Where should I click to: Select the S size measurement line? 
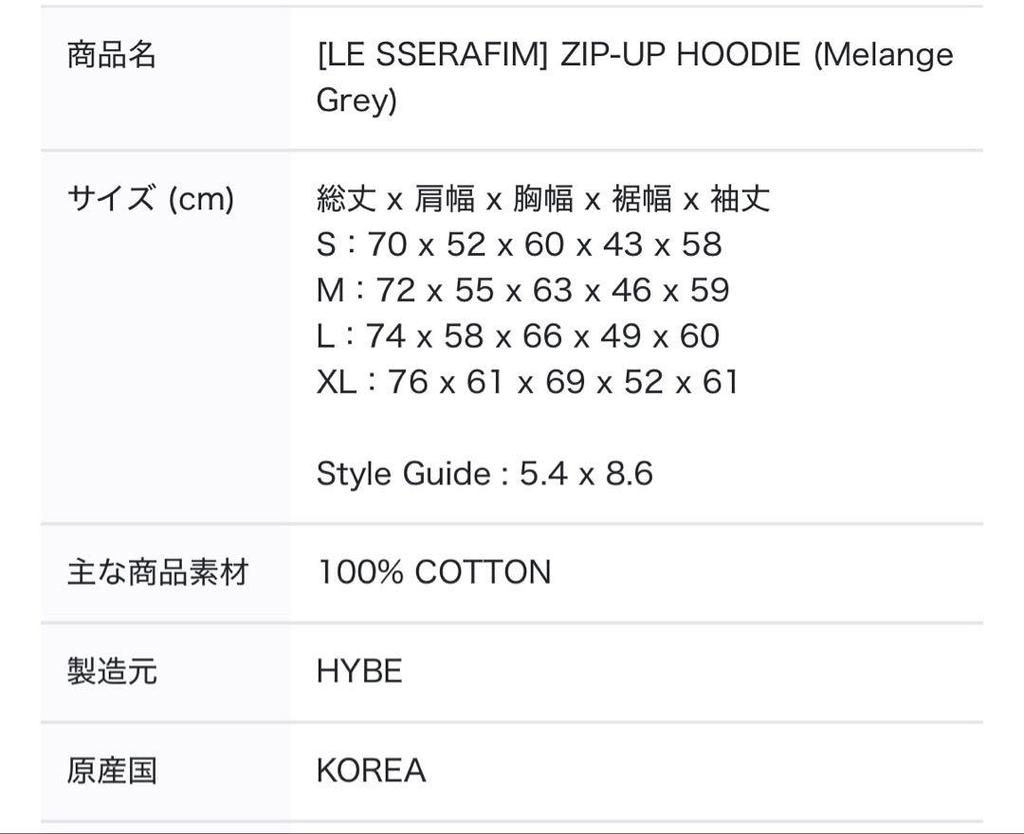[x=519, y=245]
